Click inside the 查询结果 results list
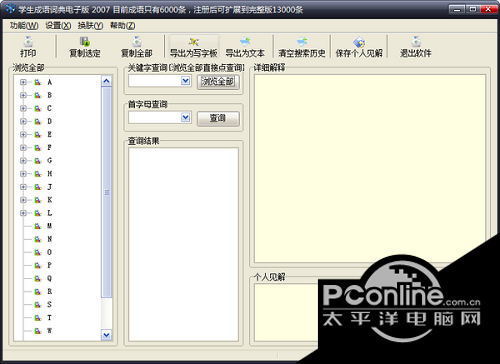500x364 pixels. point(183,244)
